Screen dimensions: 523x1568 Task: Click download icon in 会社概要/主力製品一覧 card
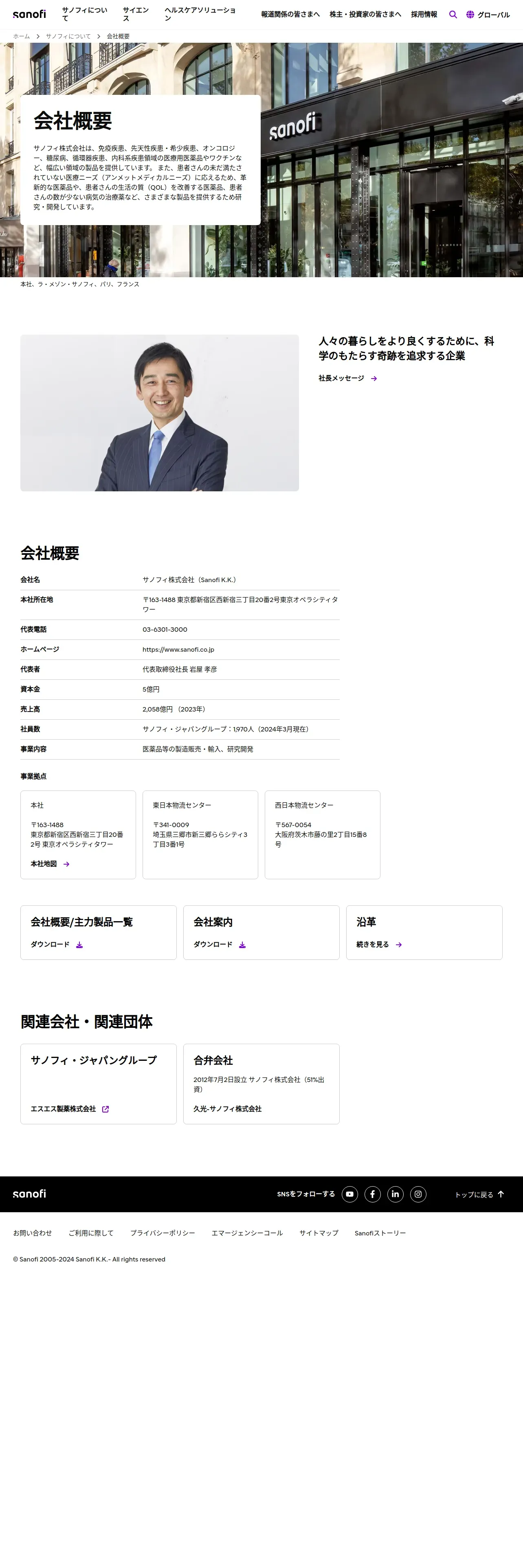coord(79,945)
